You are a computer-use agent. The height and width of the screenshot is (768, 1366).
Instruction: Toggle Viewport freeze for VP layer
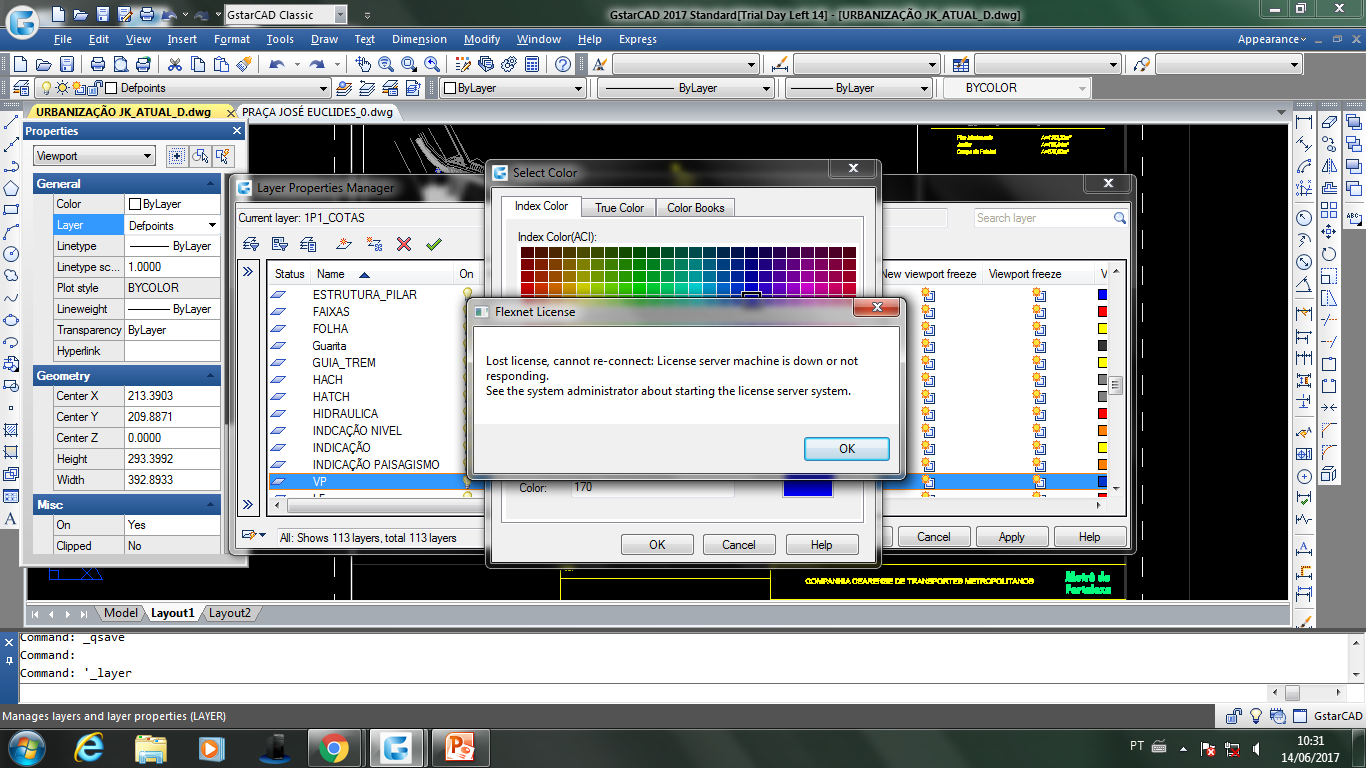click(x=1038, y=481)
